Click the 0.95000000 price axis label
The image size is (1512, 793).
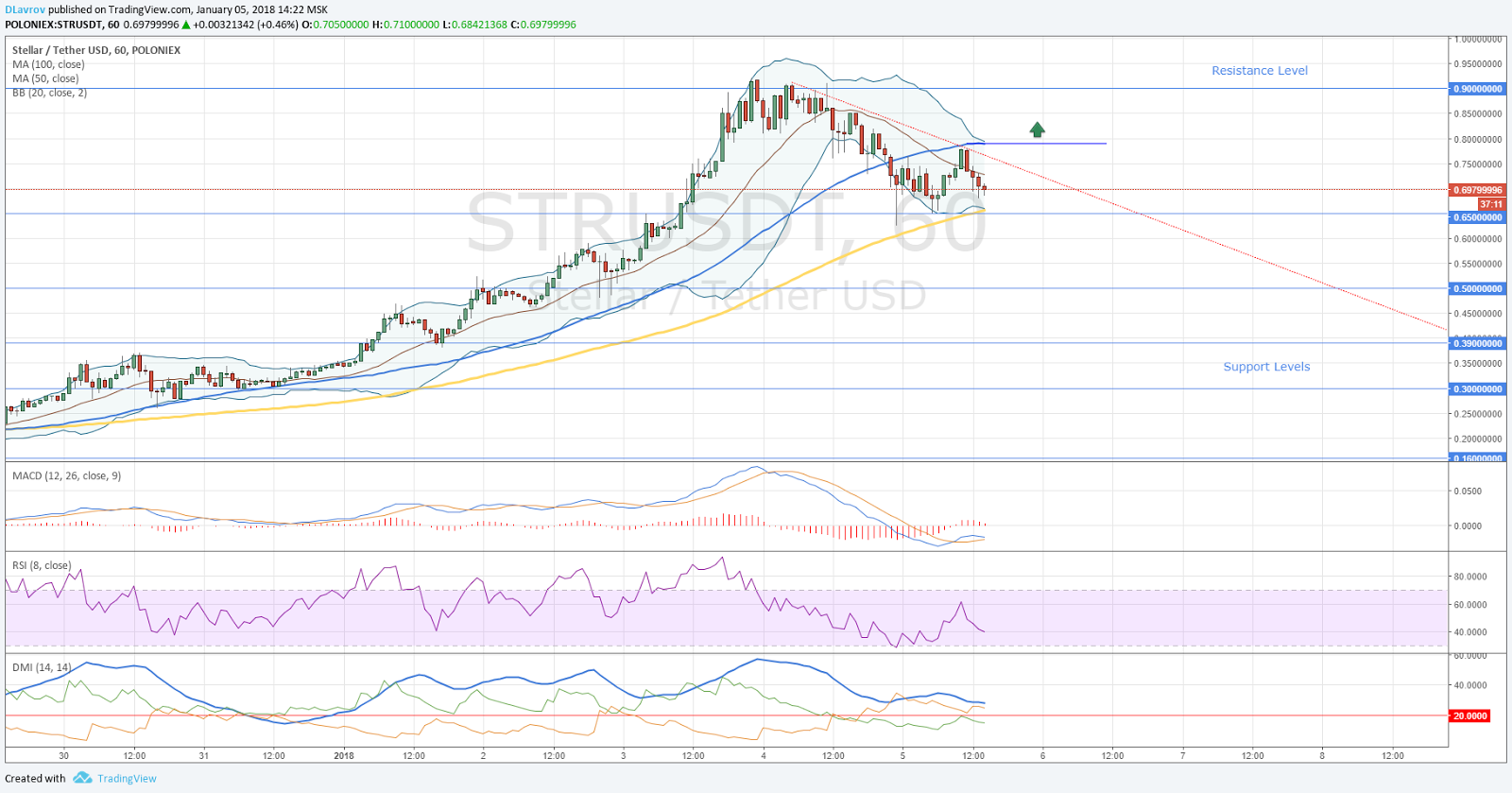click(1478, 64)
